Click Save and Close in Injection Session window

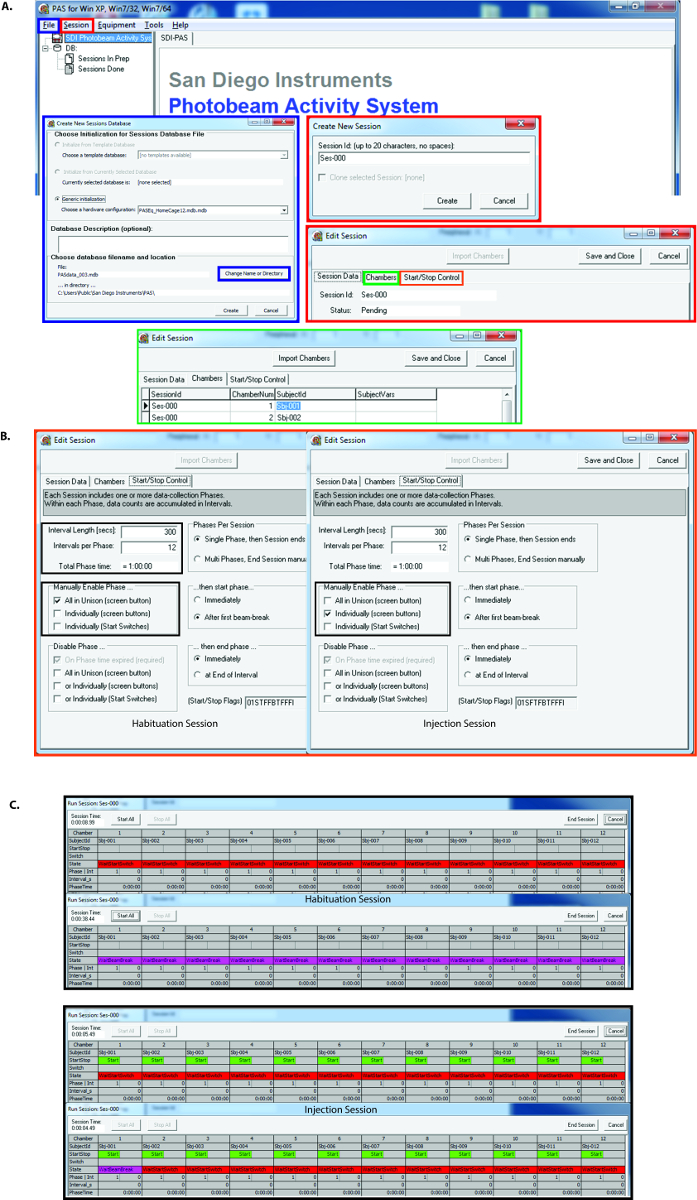coord(609,460)
